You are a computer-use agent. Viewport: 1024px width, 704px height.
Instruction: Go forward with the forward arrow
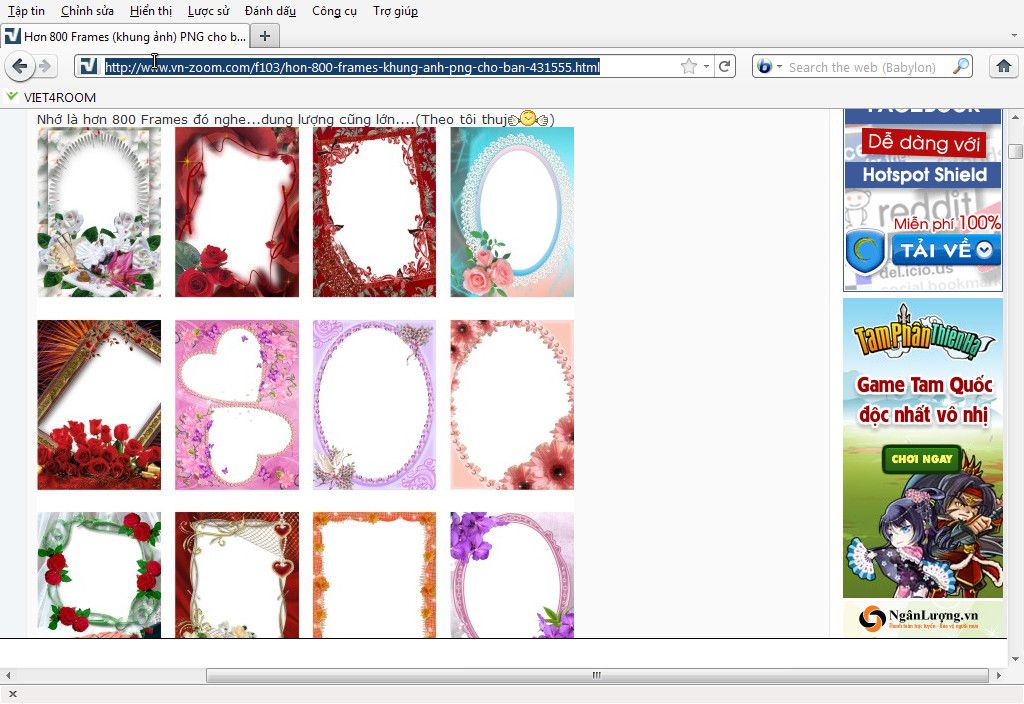[x=45, y=66]
